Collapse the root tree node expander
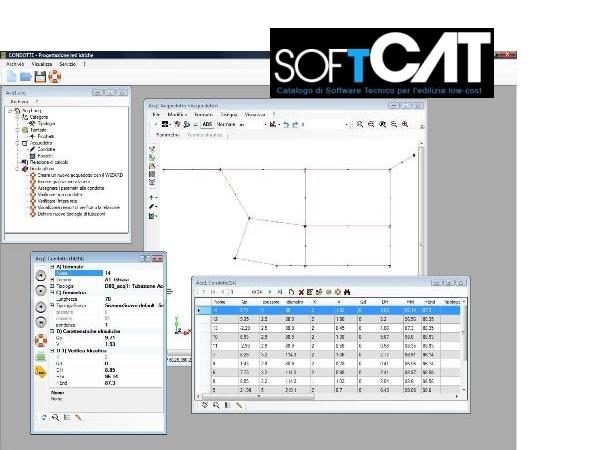600x450 pixels. (x=10, y=111)
